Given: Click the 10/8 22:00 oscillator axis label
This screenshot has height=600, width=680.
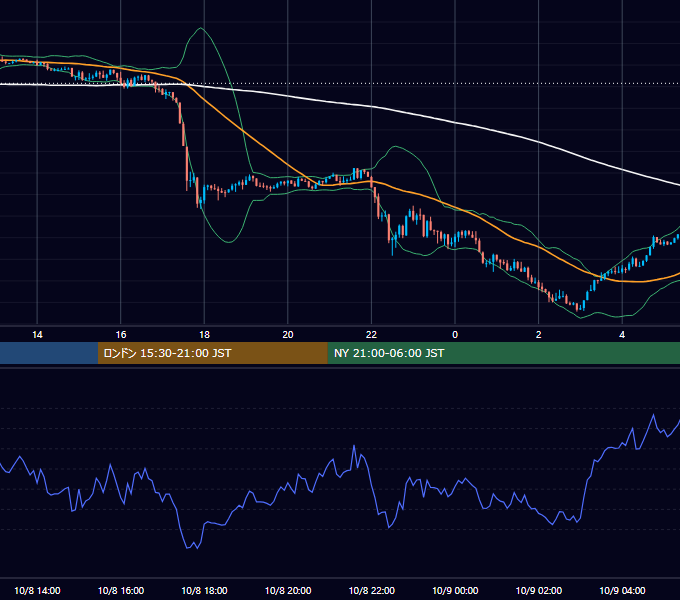Looking at the screenshot, I should point(372,590).
